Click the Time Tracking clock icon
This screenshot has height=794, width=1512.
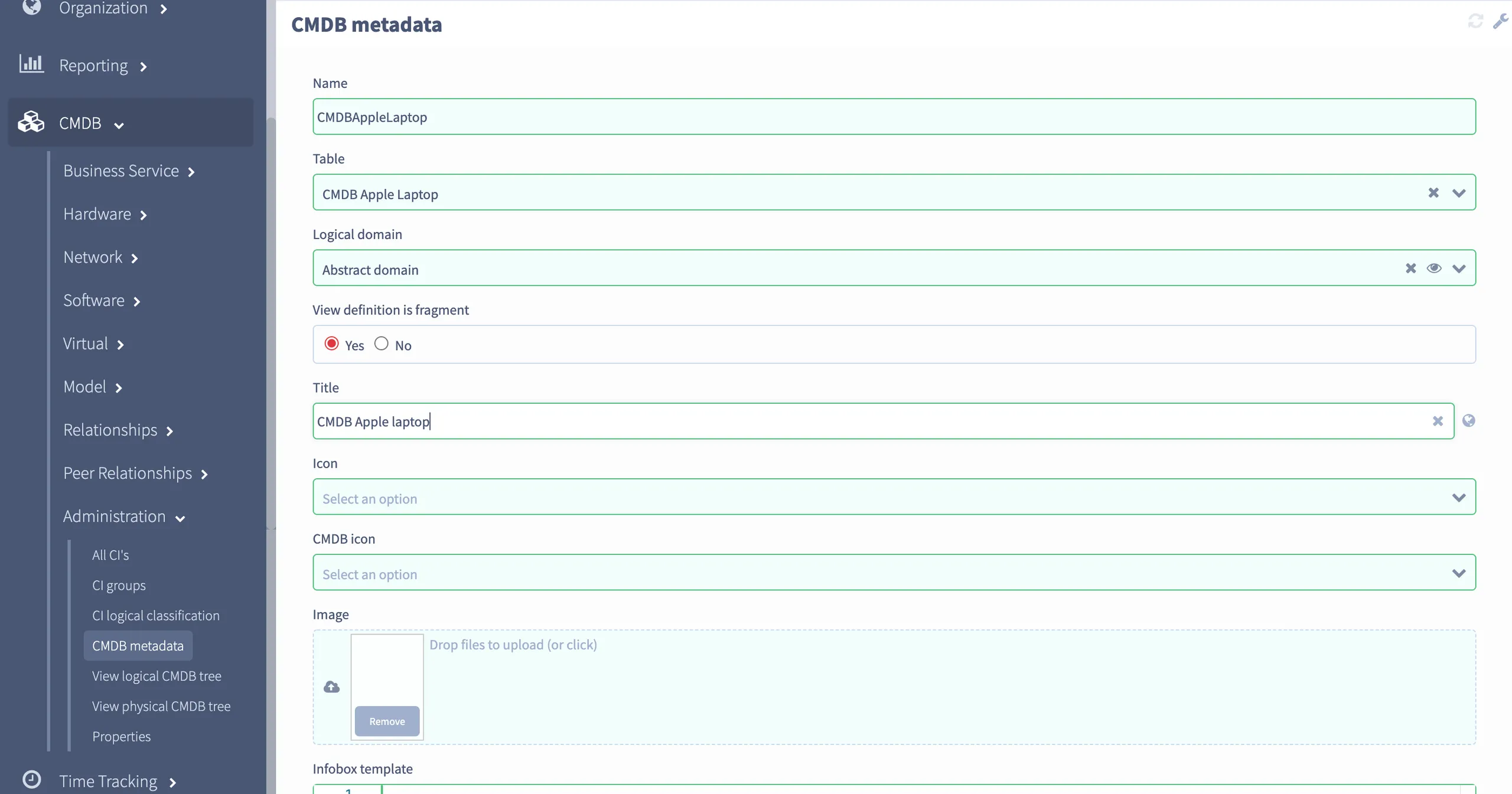click(31, 780)
